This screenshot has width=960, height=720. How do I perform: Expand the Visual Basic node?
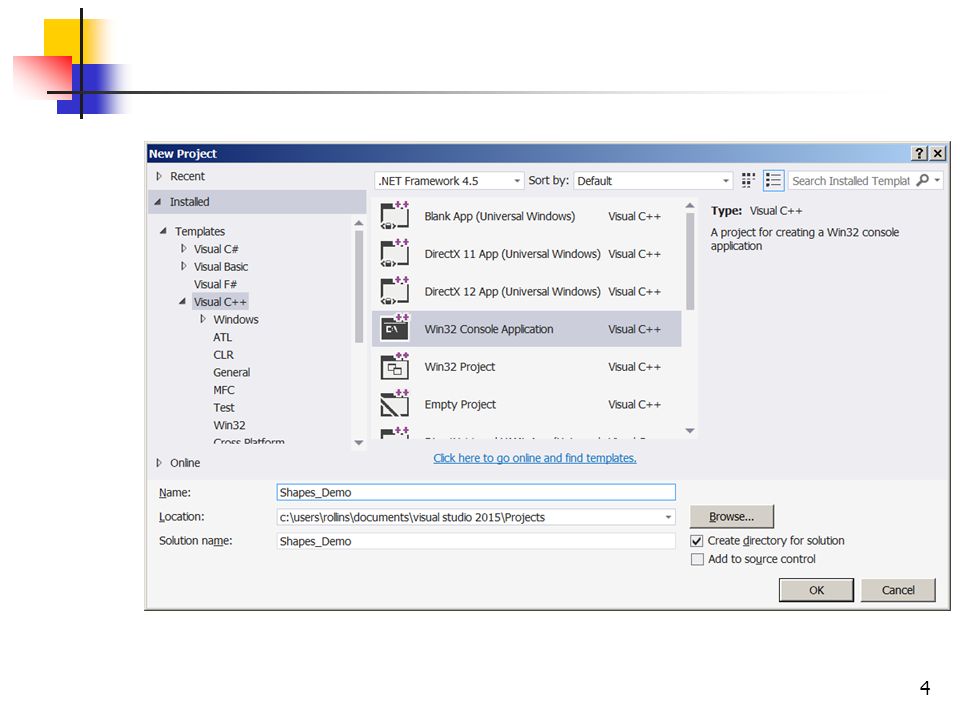(184, 266)
